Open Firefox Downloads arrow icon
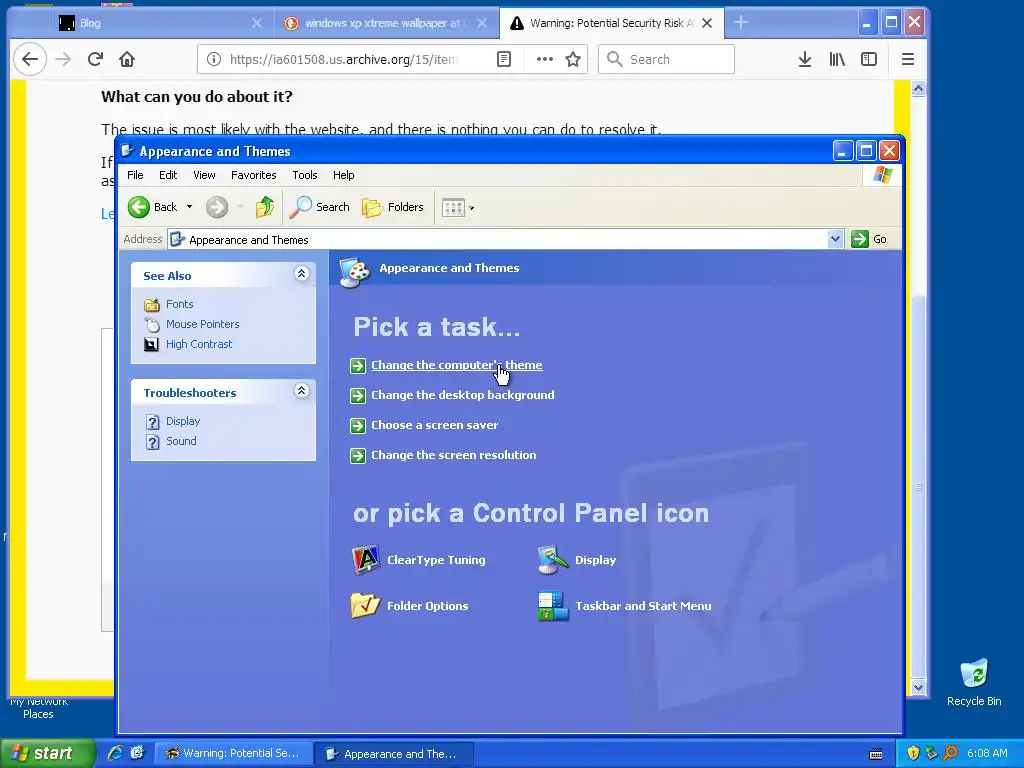This screenshot has height=768, width=1024. [x=805, y=59]
